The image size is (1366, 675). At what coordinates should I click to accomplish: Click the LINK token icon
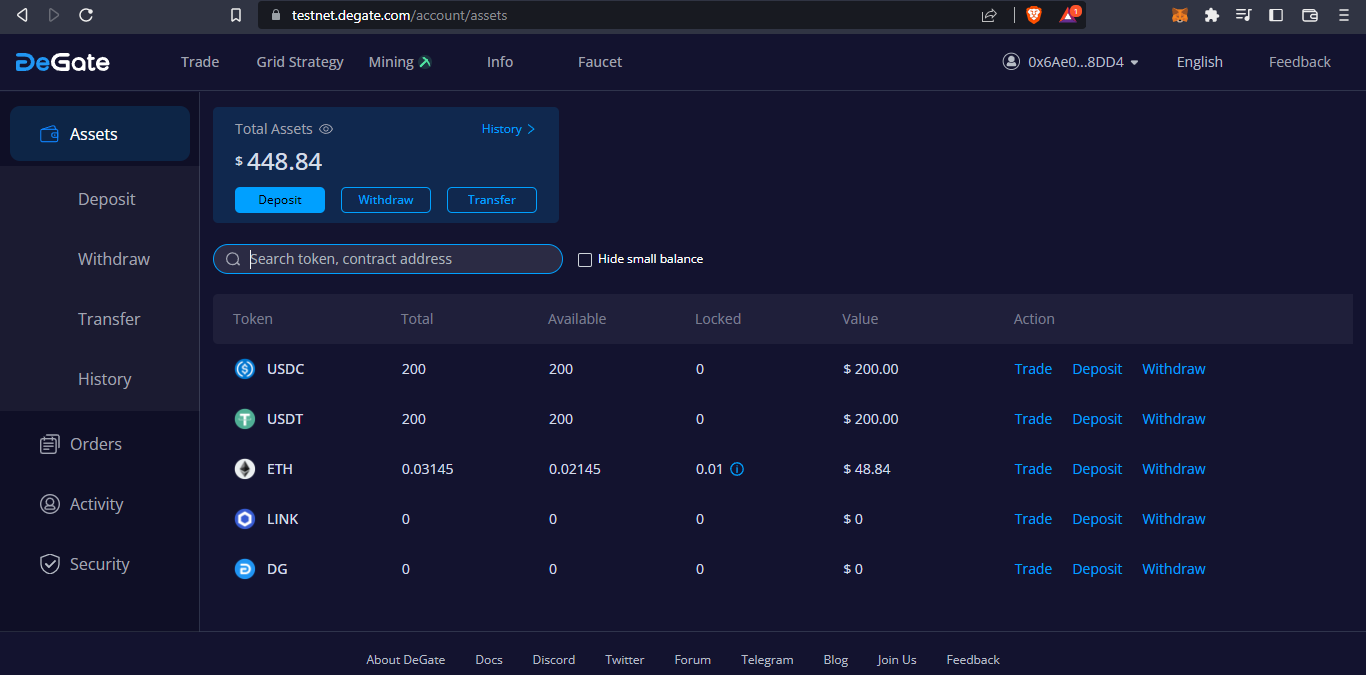click(x=245, y=519)
